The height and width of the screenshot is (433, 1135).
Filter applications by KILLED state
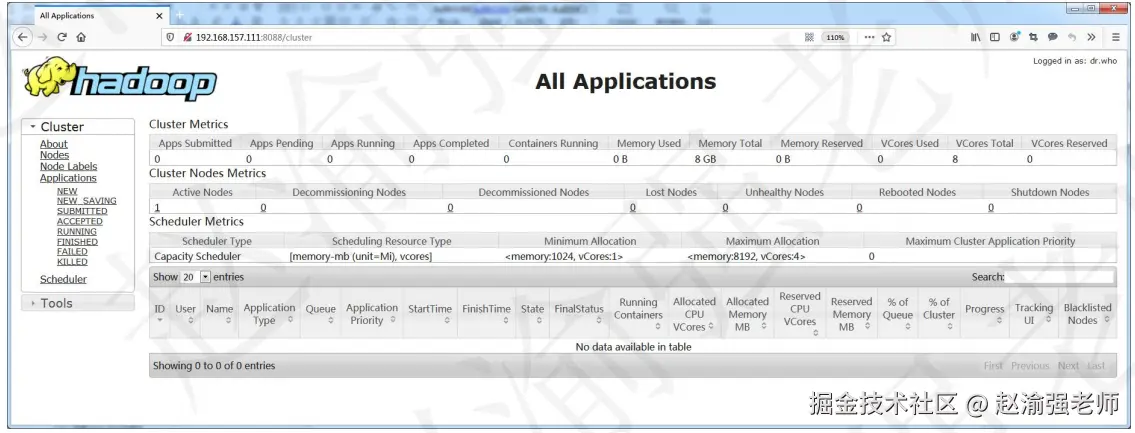click(72, 262)
